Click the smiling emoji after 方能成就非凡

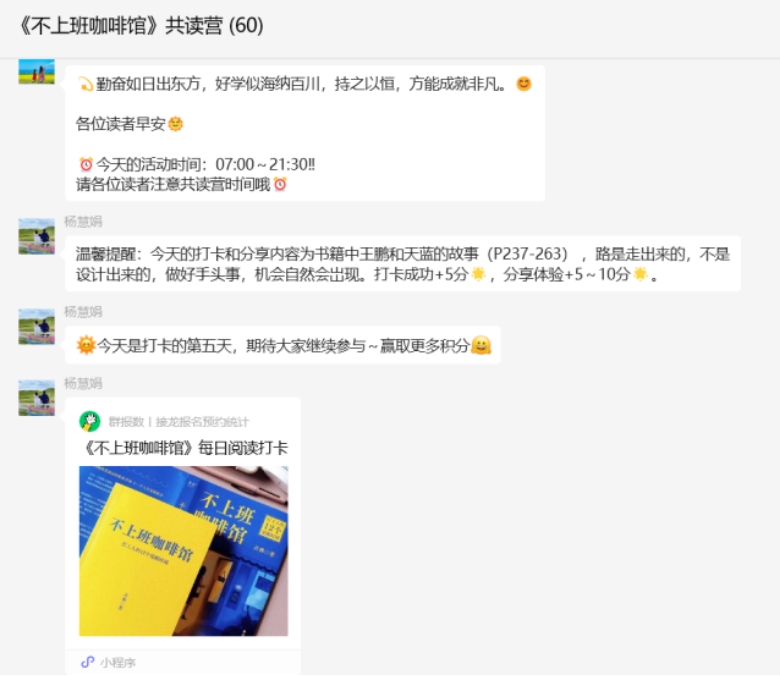(523, 84)
